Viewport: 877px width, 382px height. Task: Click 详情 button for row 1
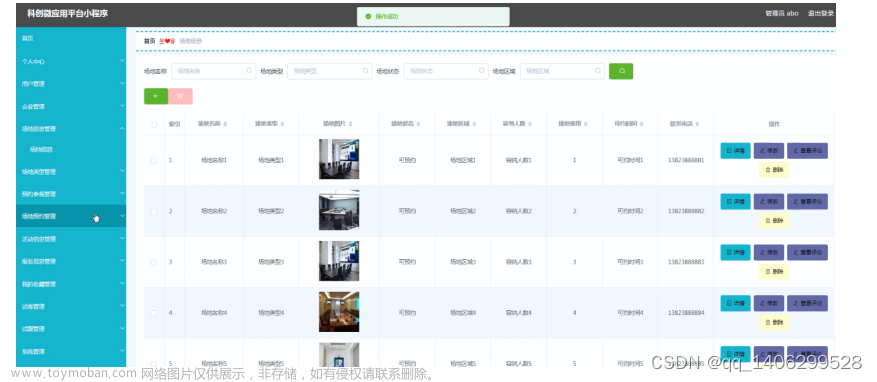[x=735, y=151]
